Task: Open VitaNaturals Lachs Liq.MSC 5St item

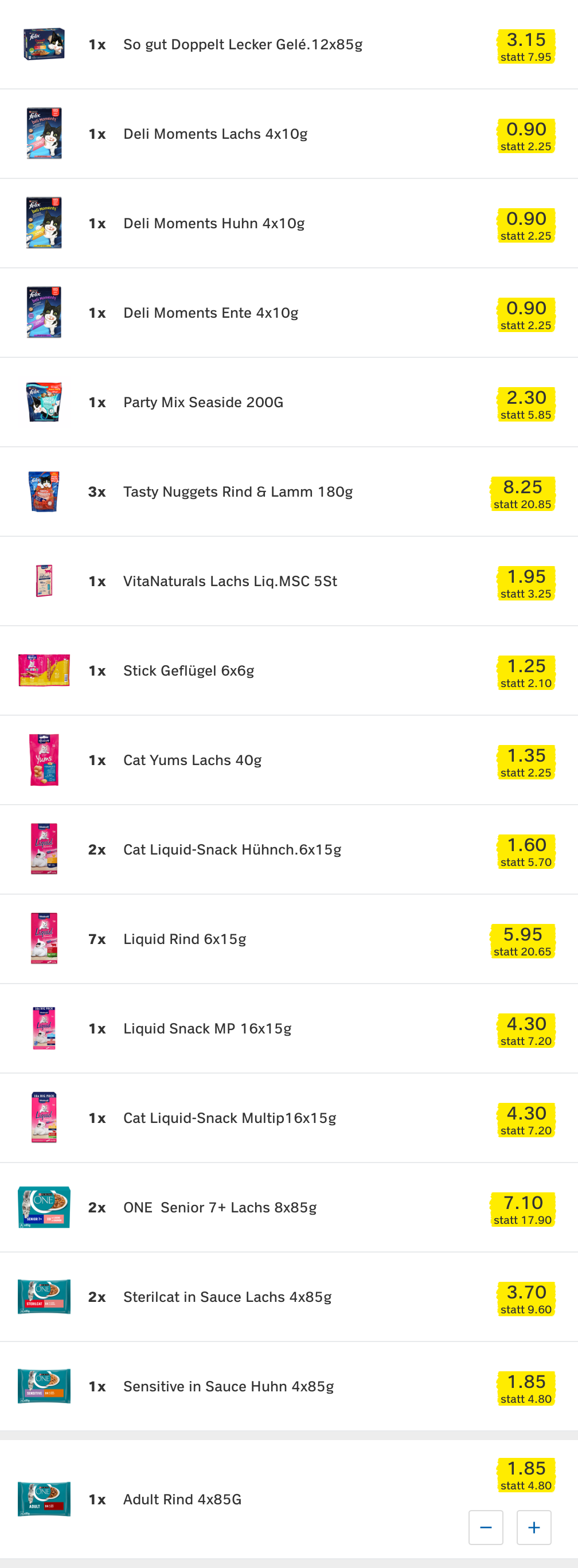Action: coord(230,582)
